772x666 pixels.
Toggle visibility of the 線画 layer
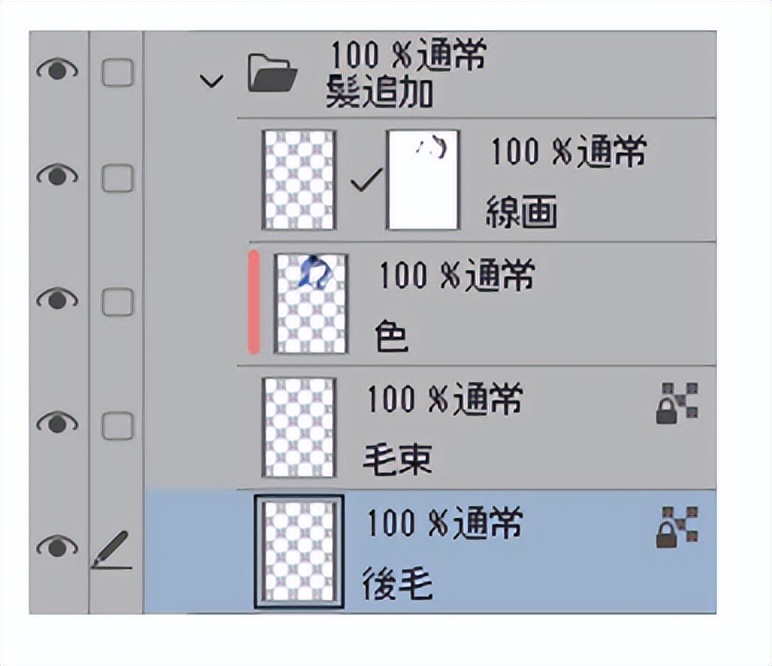pos(57,175)
